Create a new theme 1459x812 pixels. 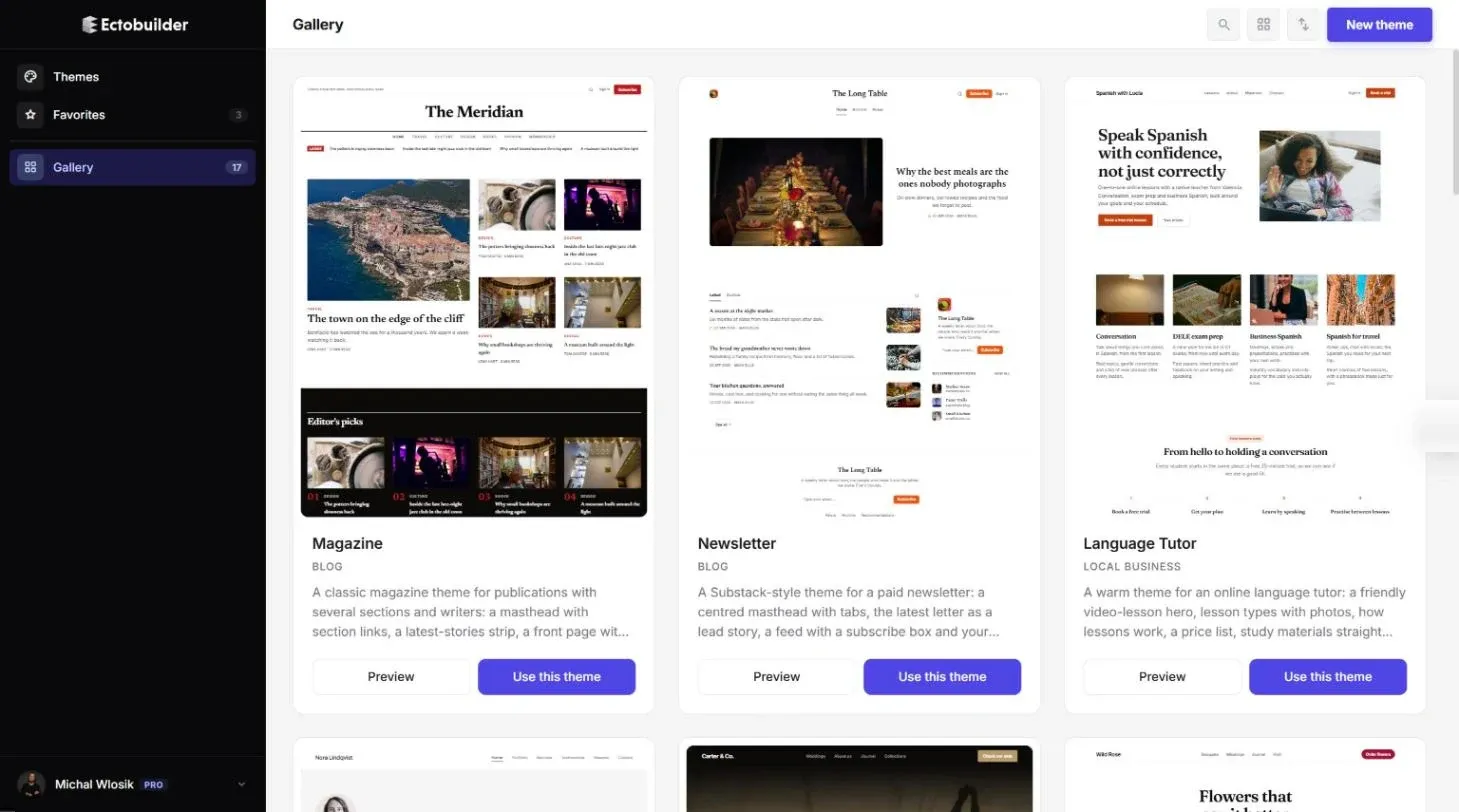pyautogui.click(x=1379, y=25)
